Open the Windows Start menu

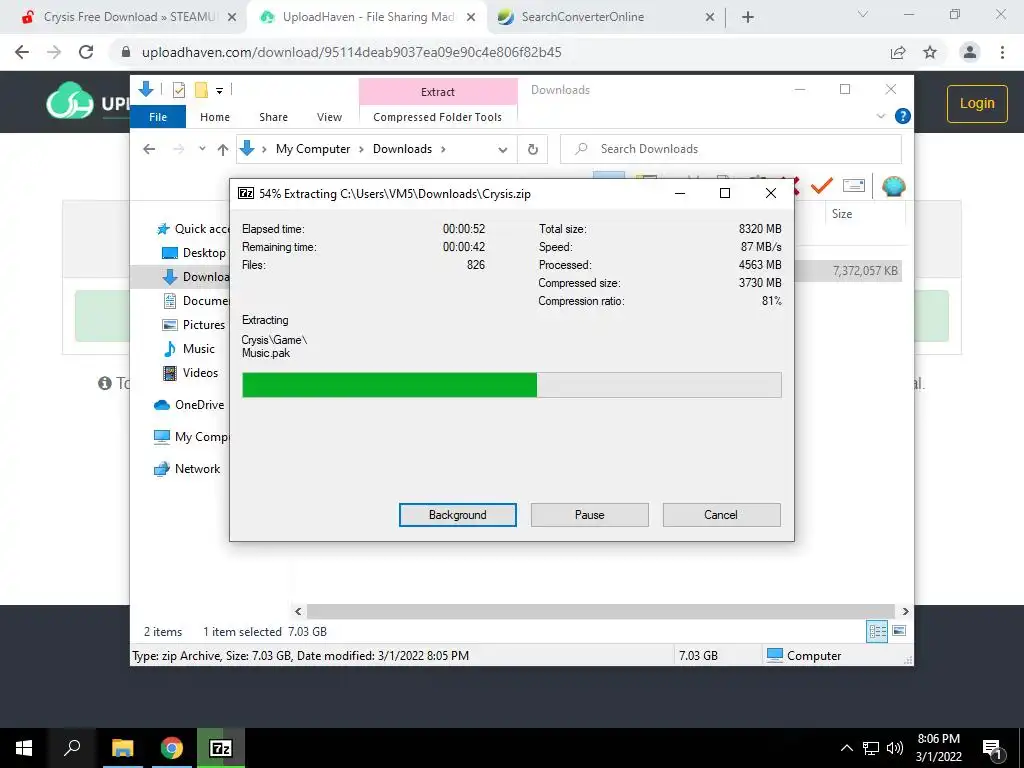coord(24,748)
